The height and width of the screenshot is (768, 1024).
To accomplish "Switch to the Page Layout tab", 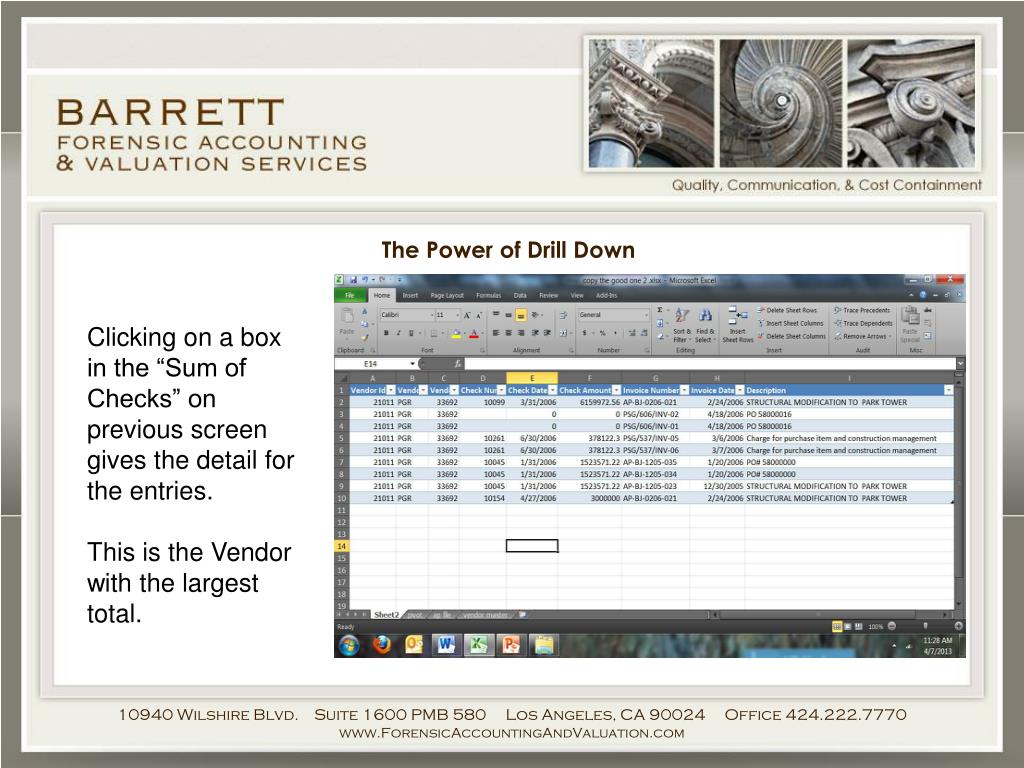I will 447,295.
